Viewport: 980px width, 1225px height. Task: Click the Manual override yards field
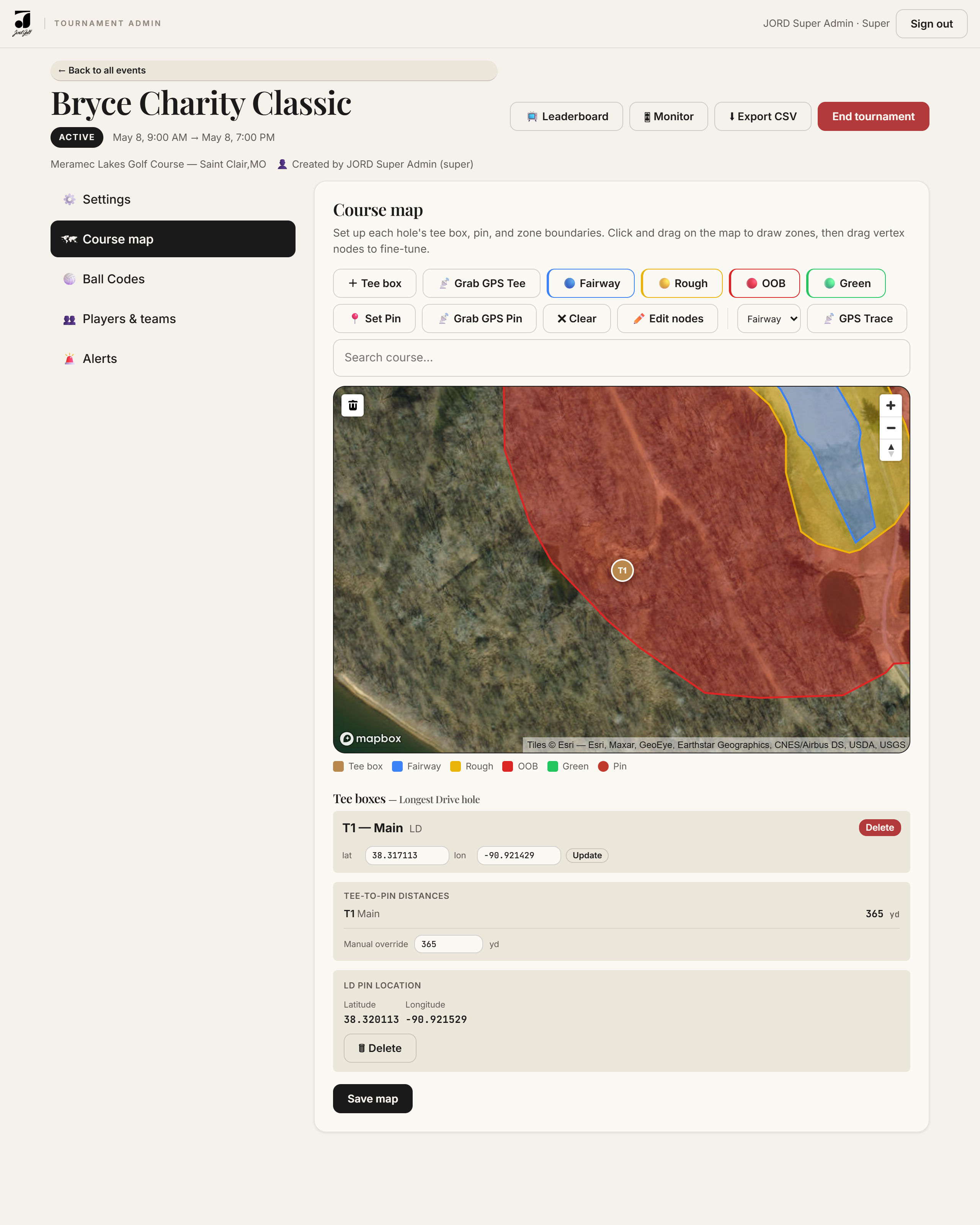click(448, 944)
